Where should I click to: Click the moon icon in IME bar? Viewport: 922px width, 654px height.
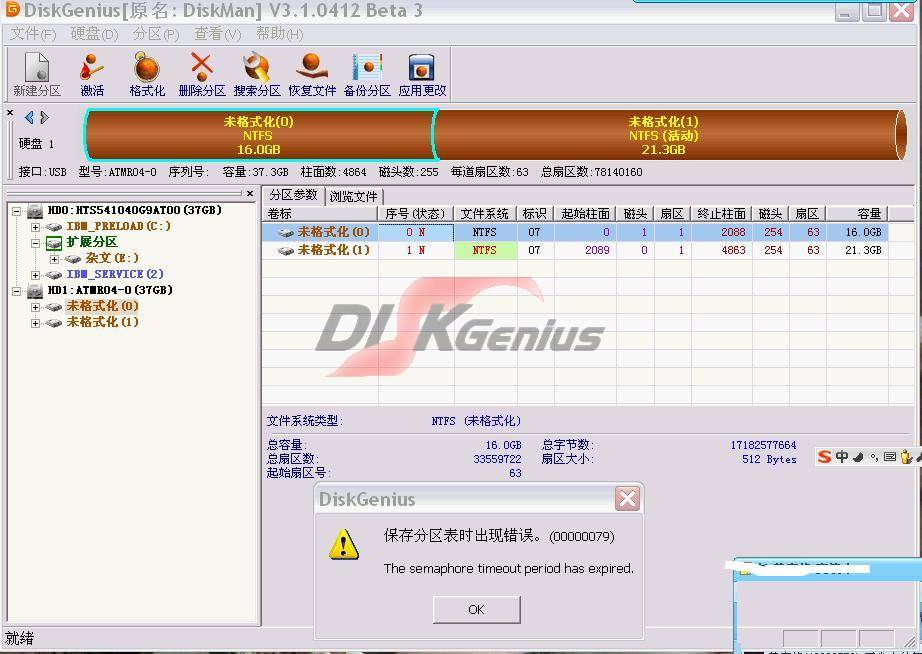[x=858, y=457]
